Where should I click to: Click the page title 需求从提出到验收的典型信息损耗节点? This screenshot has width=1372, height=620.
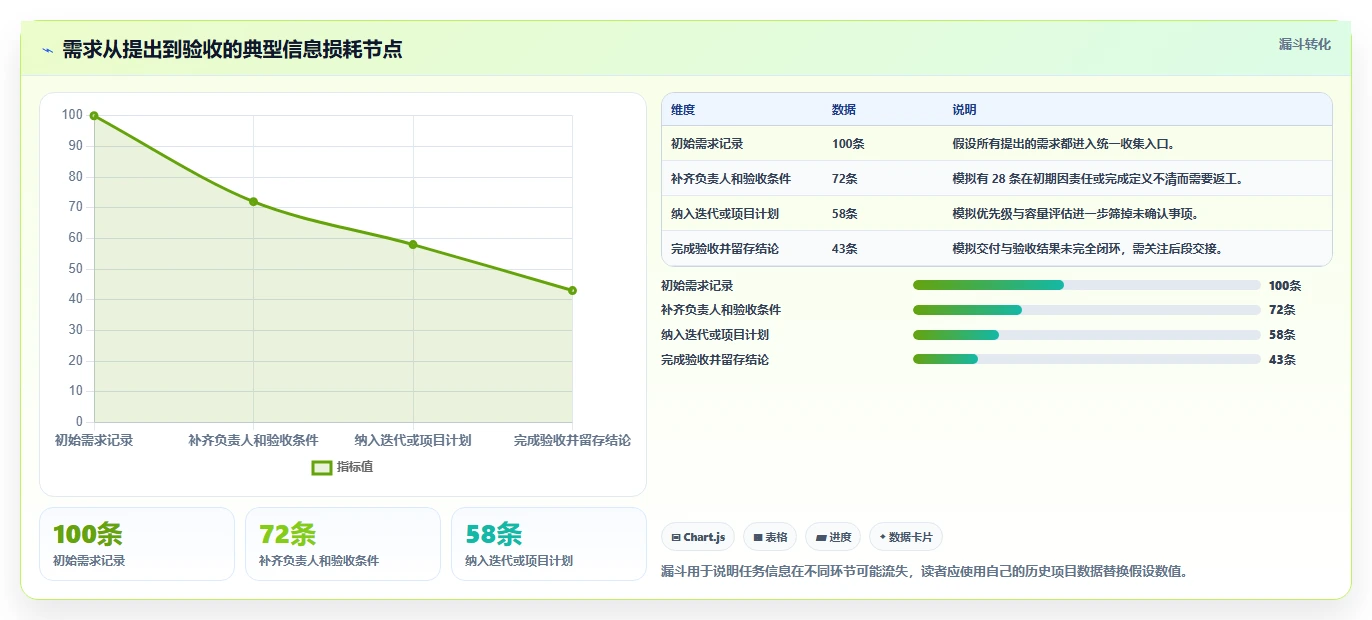tap(232, 50)
